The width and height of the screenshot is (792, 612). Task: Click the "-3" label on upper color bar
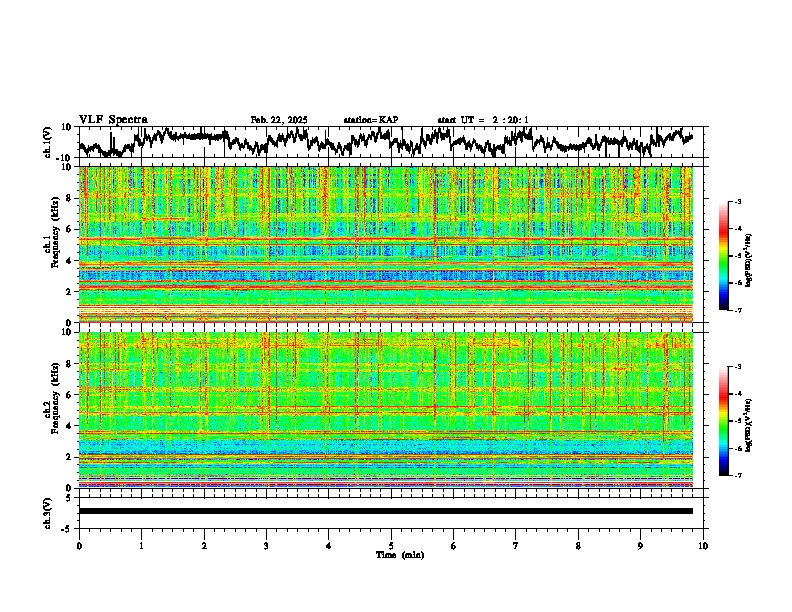(x=738, y=201)
